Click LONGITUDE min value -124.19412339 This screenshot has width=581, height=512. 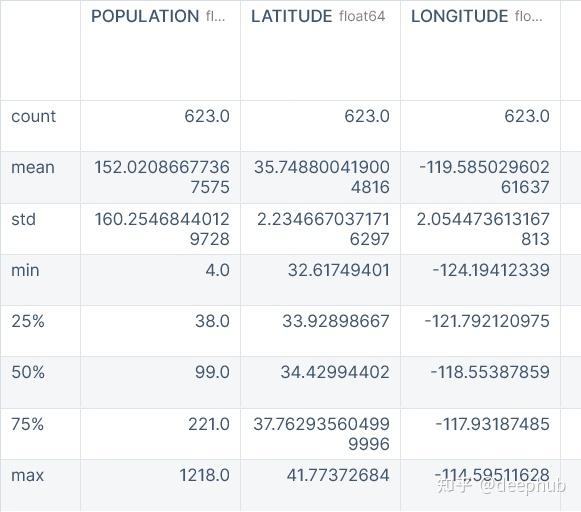pos(491,270)
